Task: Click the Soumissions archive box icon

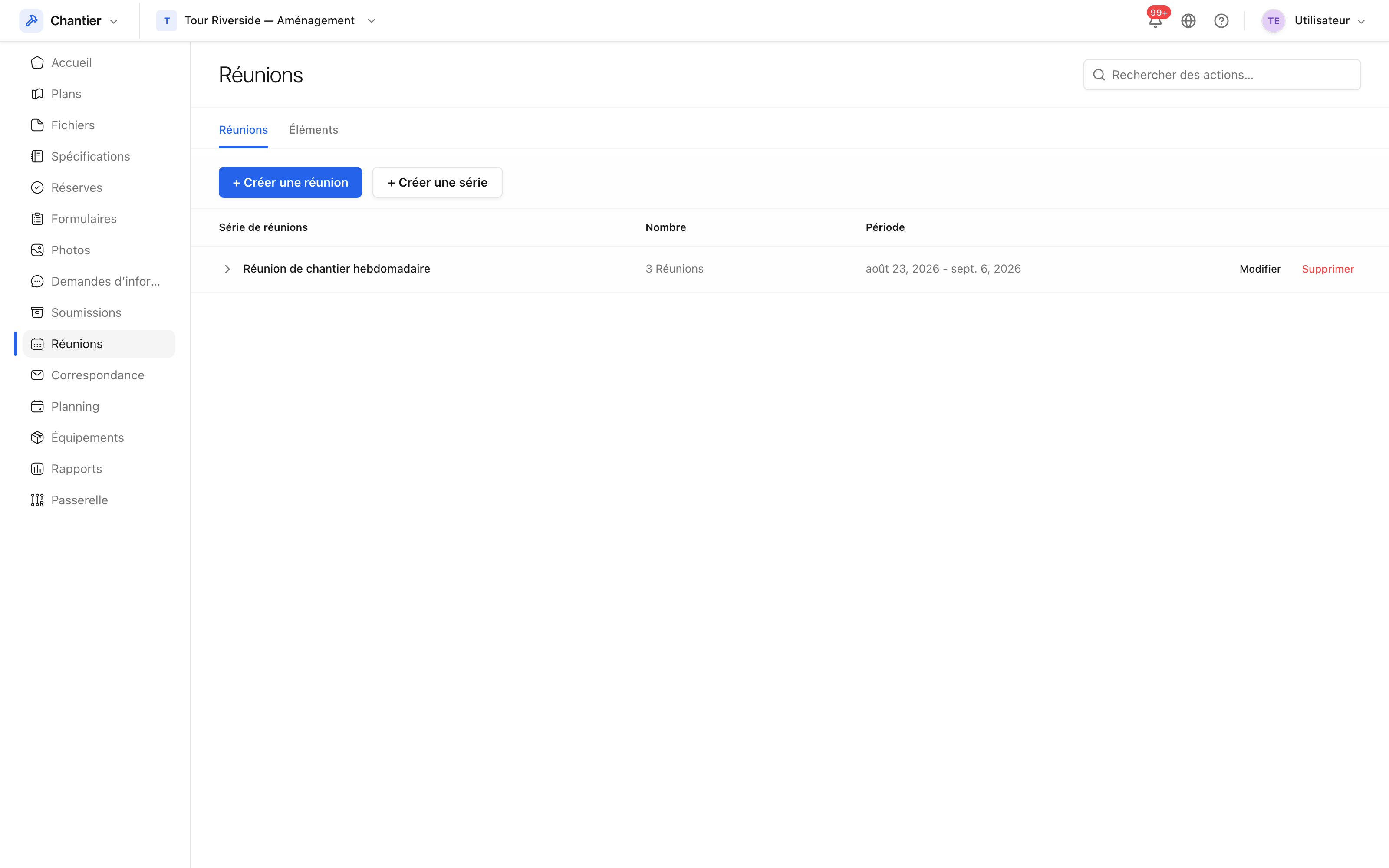Action: (x=37, y=312)
